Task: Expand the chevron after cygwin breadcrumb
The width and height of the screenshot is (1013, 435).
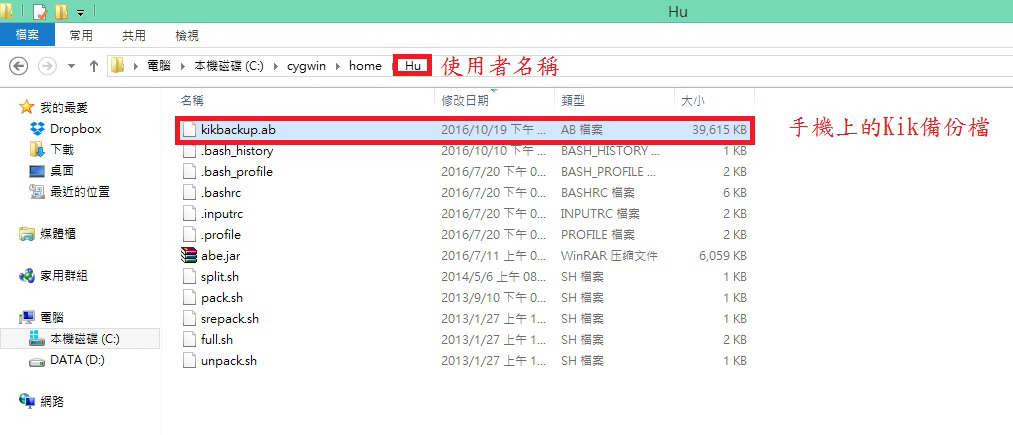Action: tap(338, 66)
